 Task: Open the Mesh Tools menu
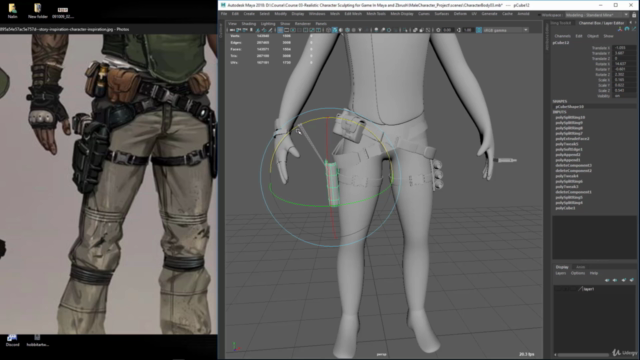click(376, 14)
